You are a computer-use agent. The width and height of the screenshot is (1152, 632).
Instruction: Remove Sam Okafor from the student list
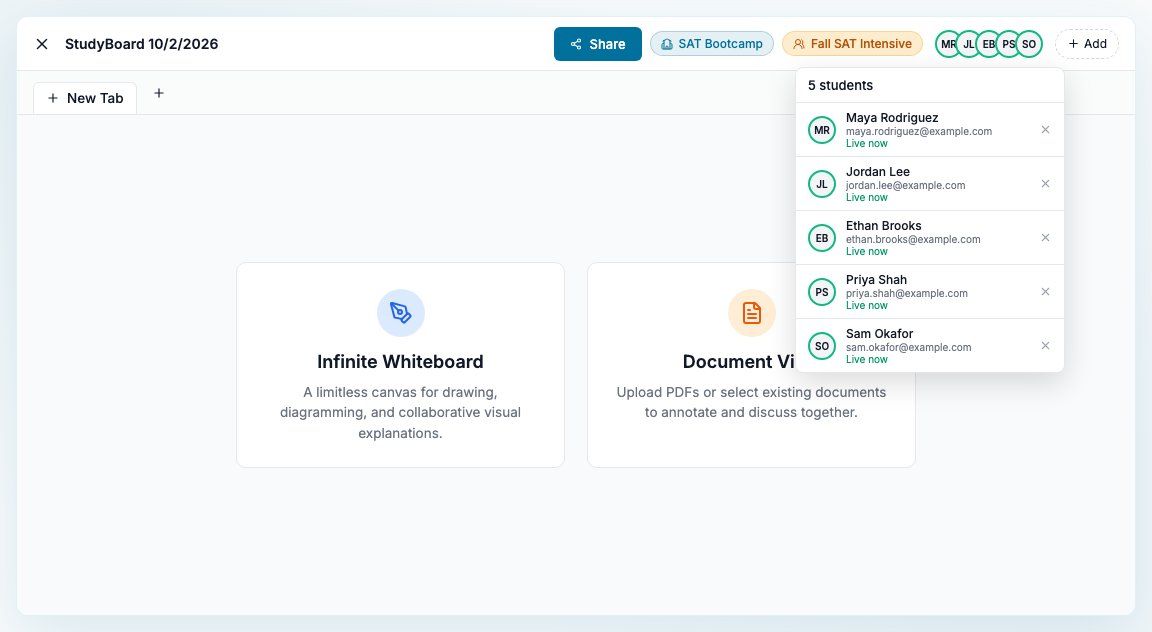[1045, 346]
